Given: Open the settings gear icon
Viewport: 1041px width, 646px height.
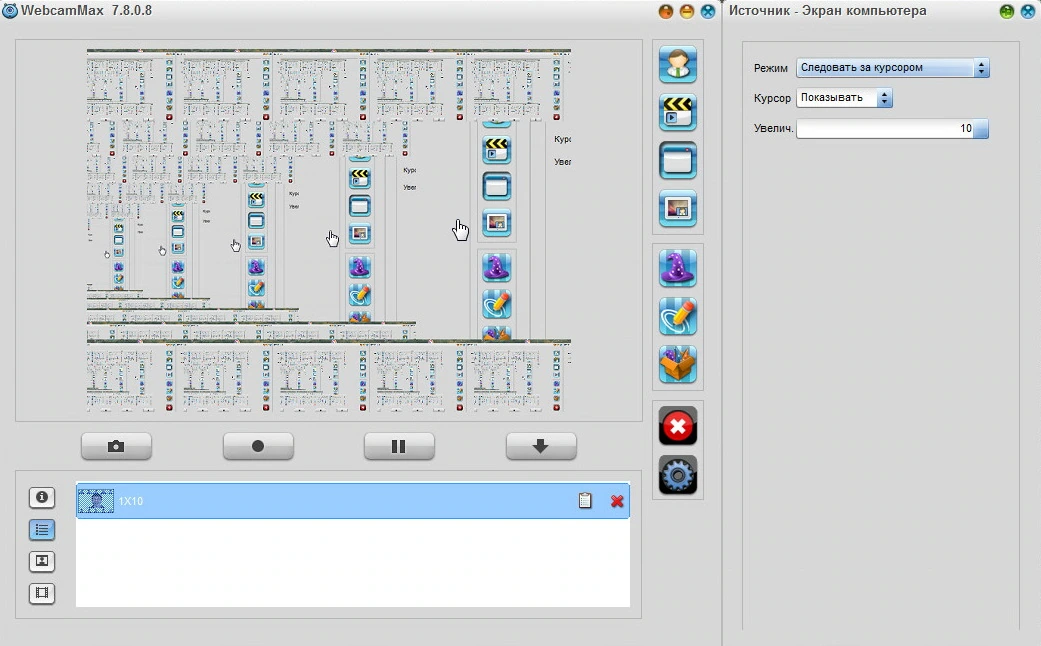Looking at the screenshot, I should [x=678, y=475].
